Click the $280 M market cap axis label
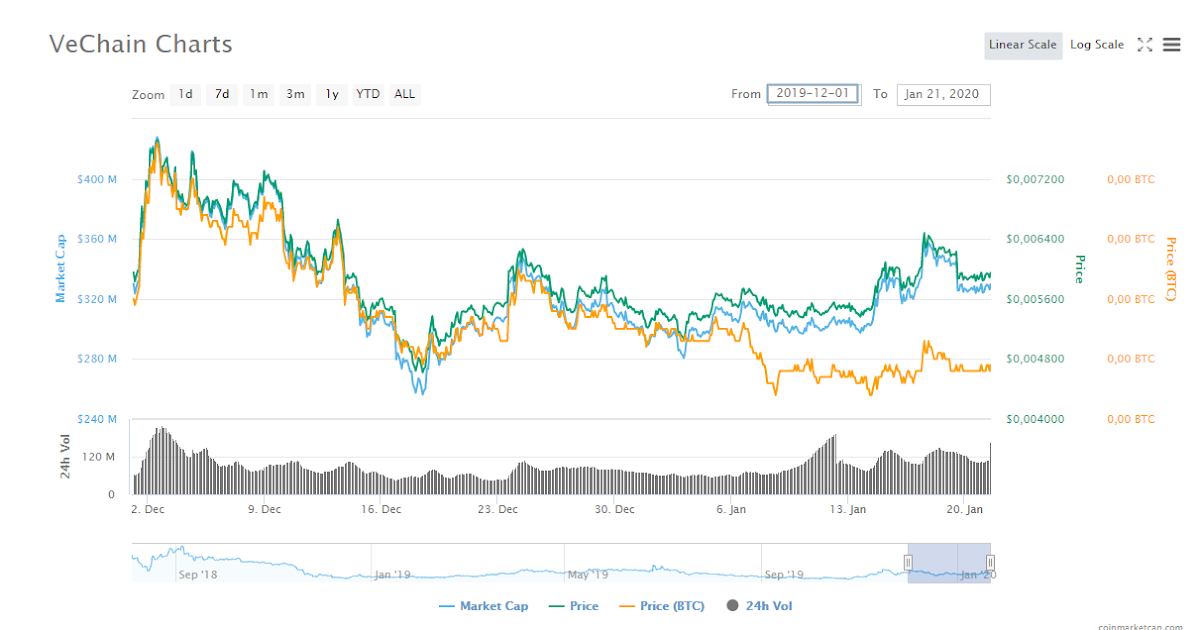The height and width of the screenshot is (630, 1200). 97,359
